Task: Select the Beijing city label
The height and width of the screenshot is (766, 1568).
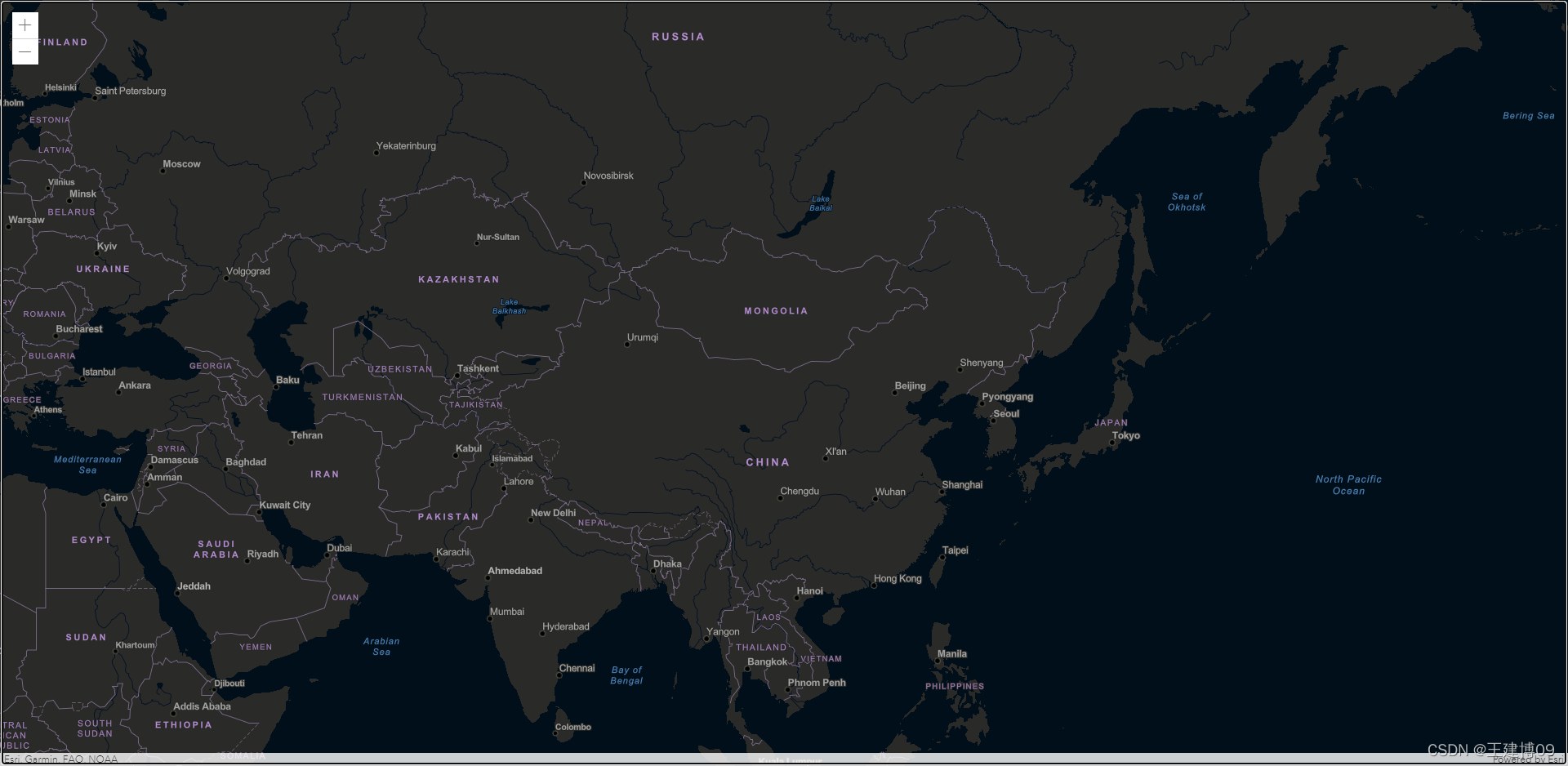Action: pyautogui.click(x=910, y=386)
